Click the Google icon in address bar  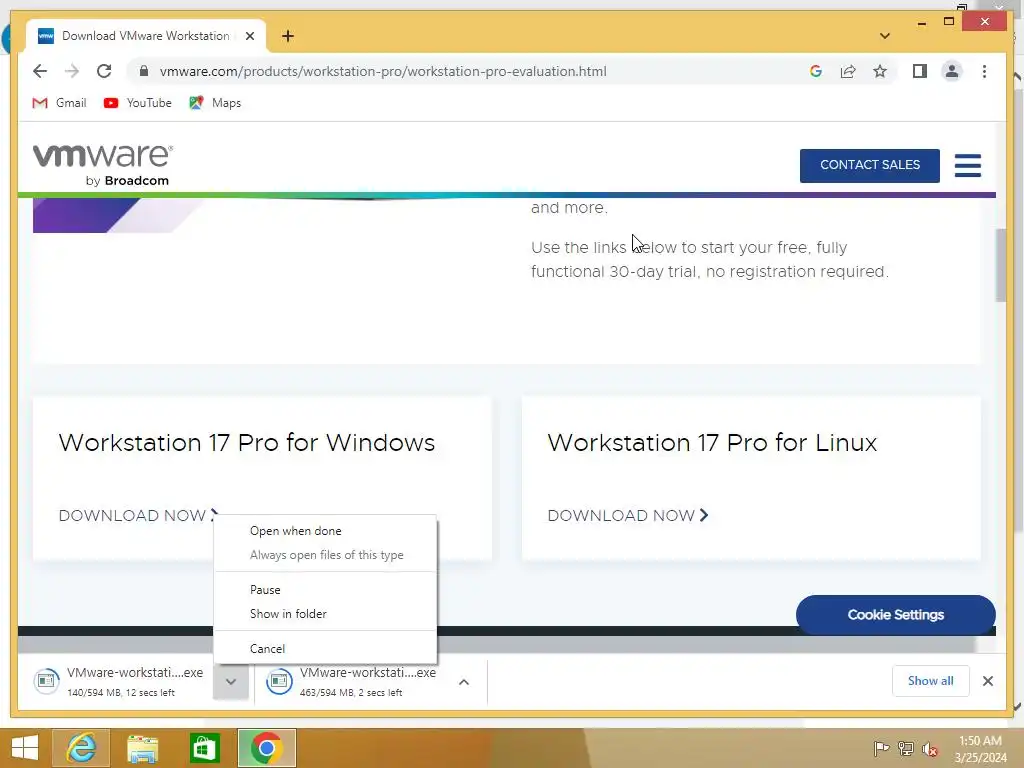point(816,71)
